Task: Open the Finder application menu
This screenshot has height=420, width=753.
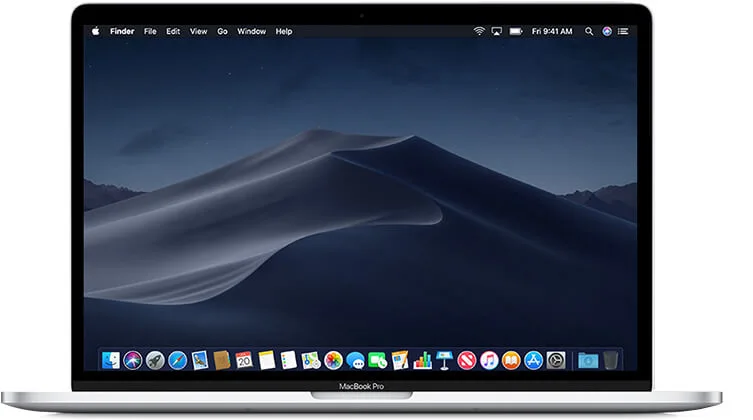Action: 122,31
